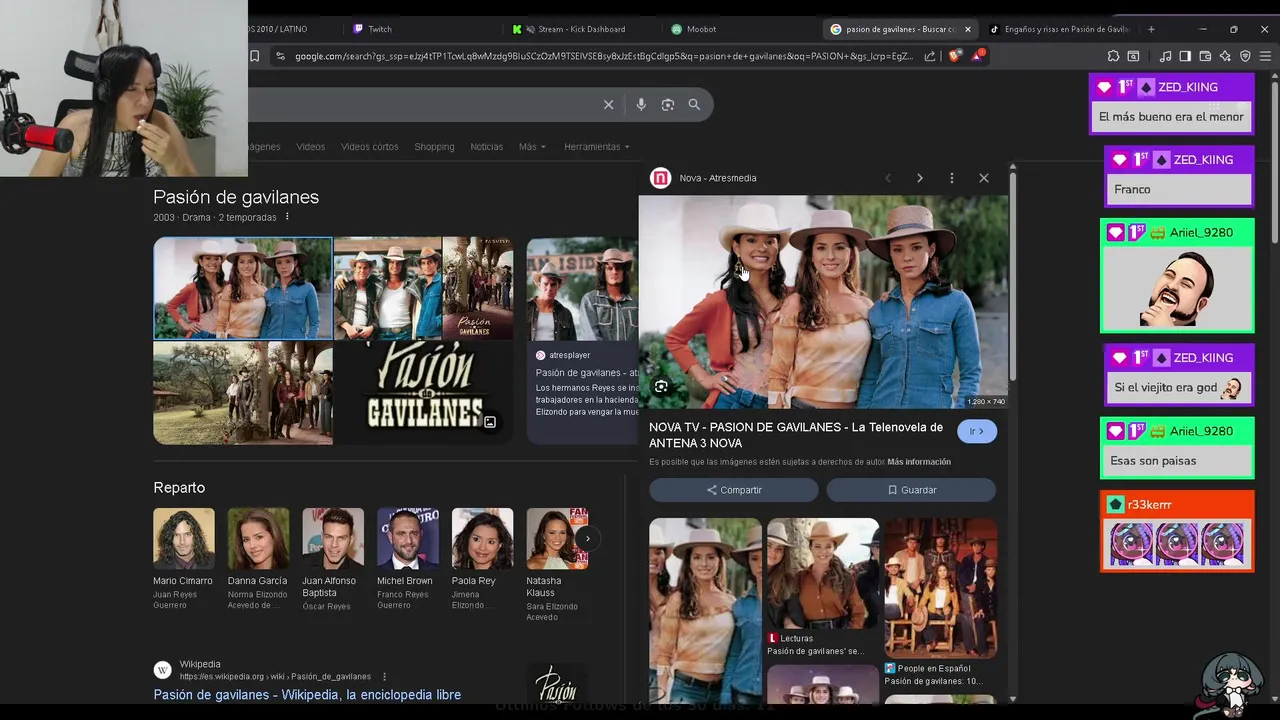Open Michel Brown cast photo
The image size is (1280, 720).
(408, 539)
